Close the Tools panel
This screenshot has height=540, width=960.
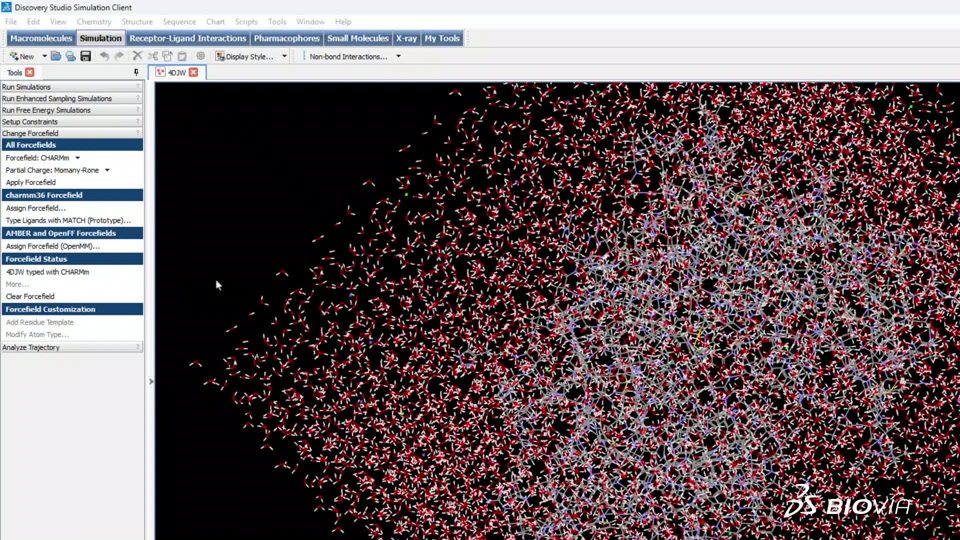pos(29,72)
